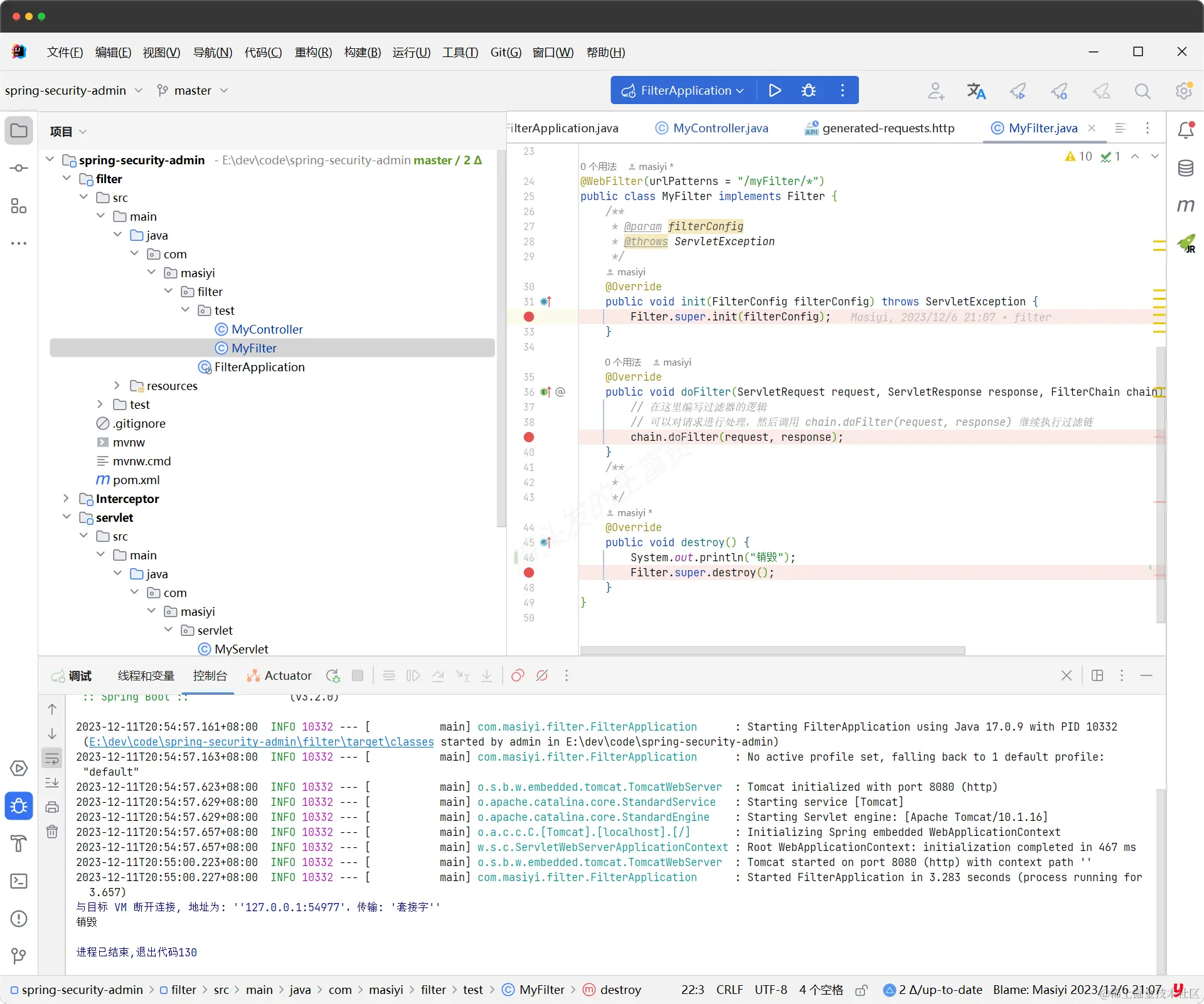Switch to 线程和变量 debug tab

(146, 675)
